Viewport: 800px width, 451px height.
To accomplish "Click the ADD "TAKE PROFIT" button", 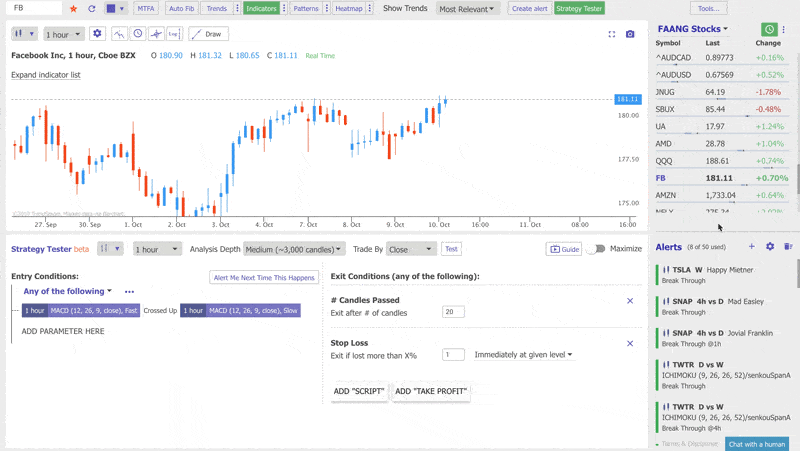I will pyautogui.click(x=431, y=391).
